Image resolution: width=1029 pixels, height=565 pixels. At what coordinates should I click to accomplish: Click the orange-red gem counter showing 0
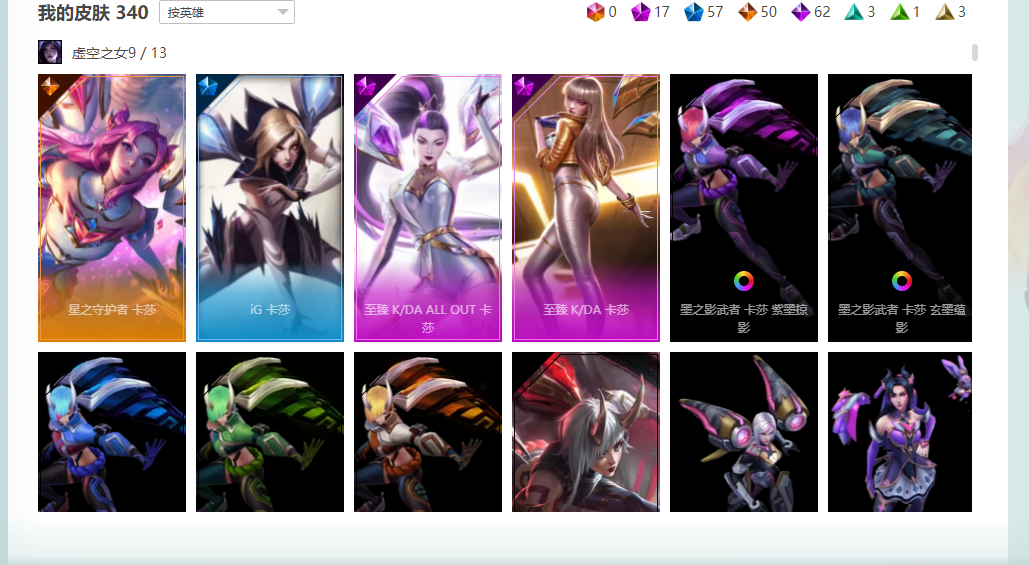602,12
